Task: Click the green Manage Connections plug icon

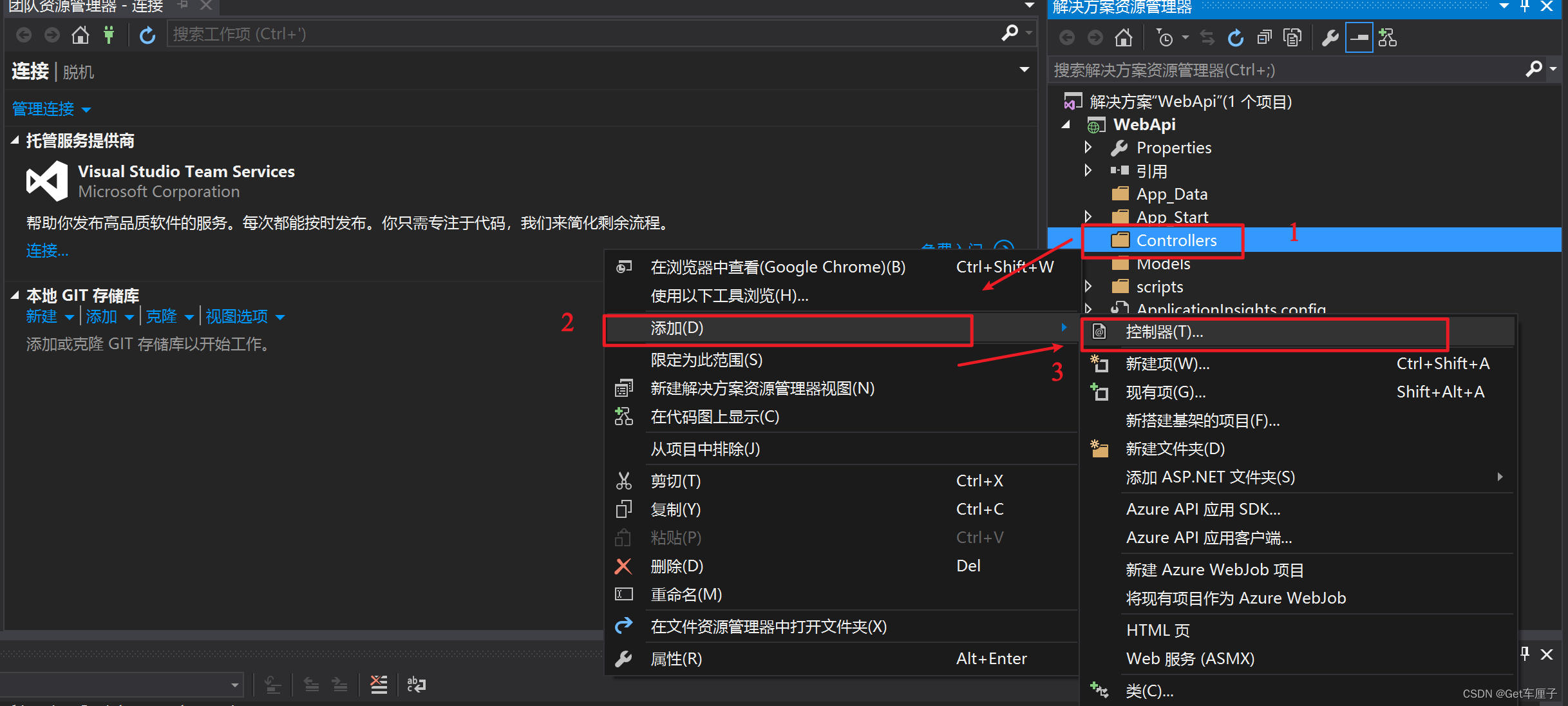Action: coord(109,35)
